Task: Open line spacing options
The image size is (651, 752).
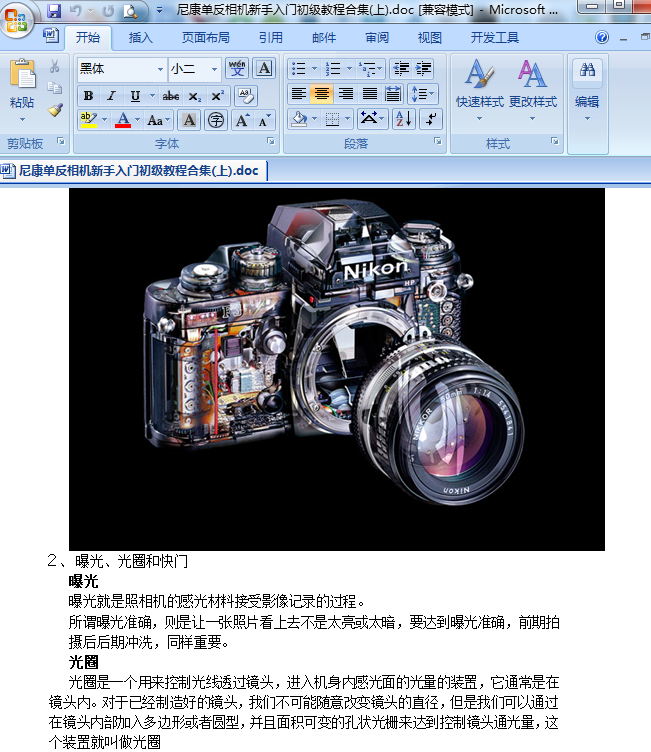Action: coord(422,94)
